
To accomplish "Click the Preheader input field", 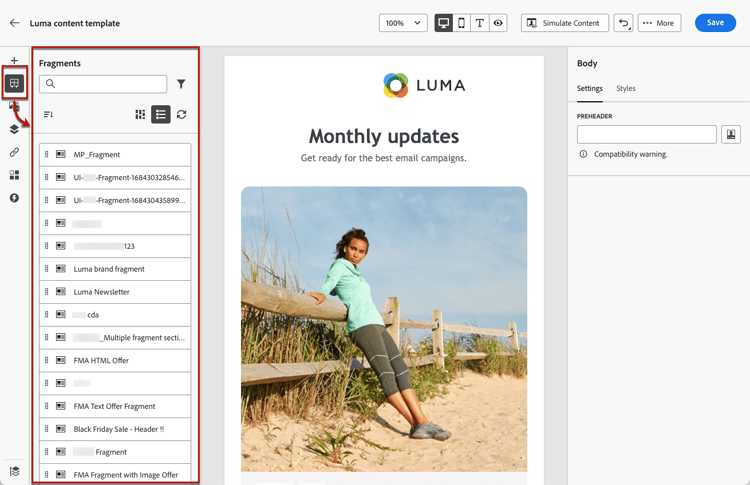I will pyautogui.click(x=646, y=134).
